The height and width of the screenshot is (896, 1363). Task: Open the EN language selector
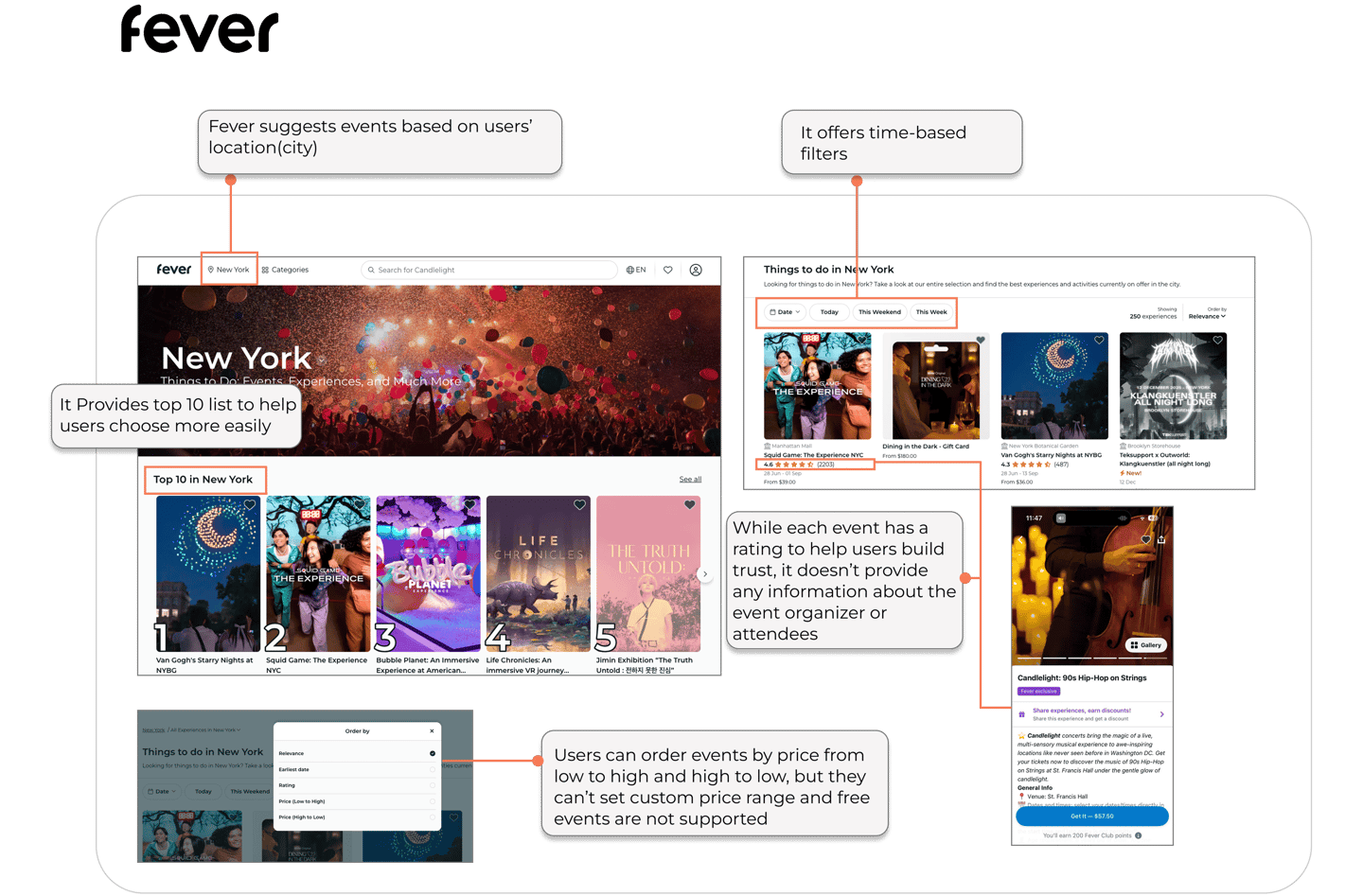636,270
